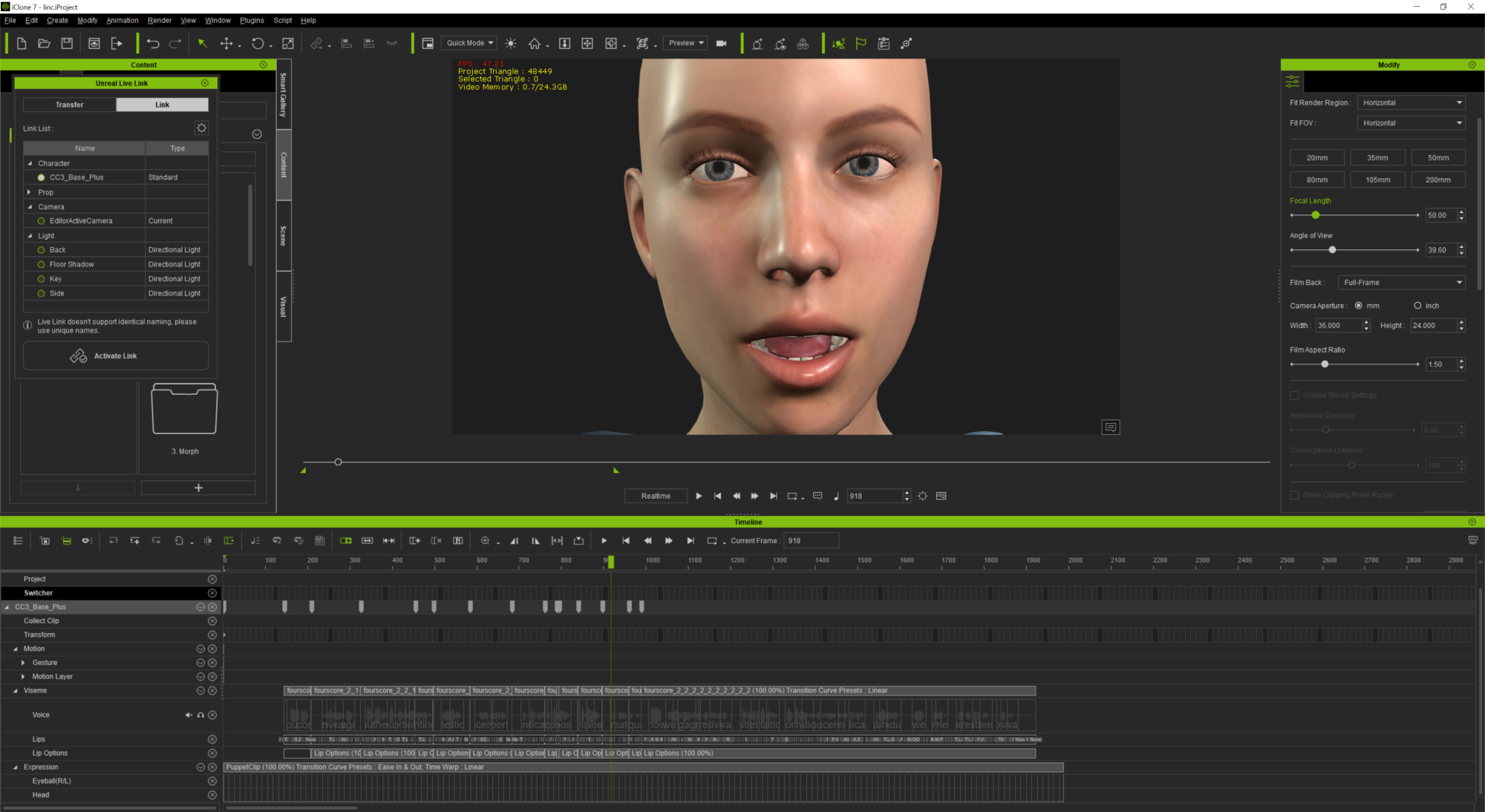1485x812 pixels.
Task: Set lens to 20mm preset
Action: 1317,158
